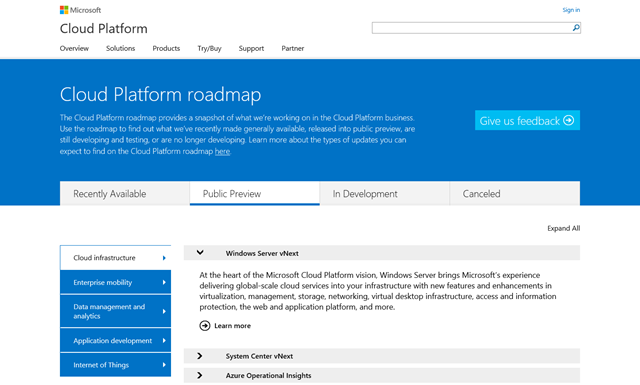Click the Application development arrow icon

(x=164, y=340)
